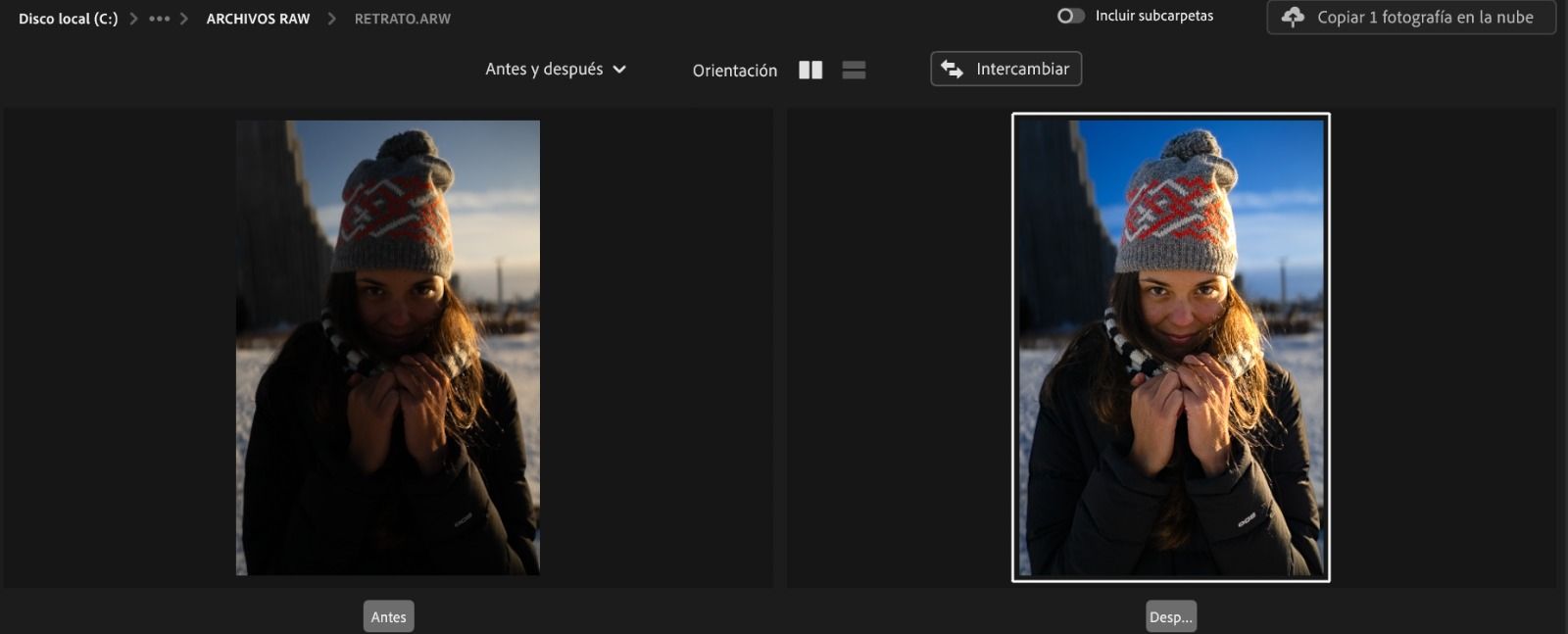
Task: Click the Desp... label below the photo
Action: [x=1170, y=616]
